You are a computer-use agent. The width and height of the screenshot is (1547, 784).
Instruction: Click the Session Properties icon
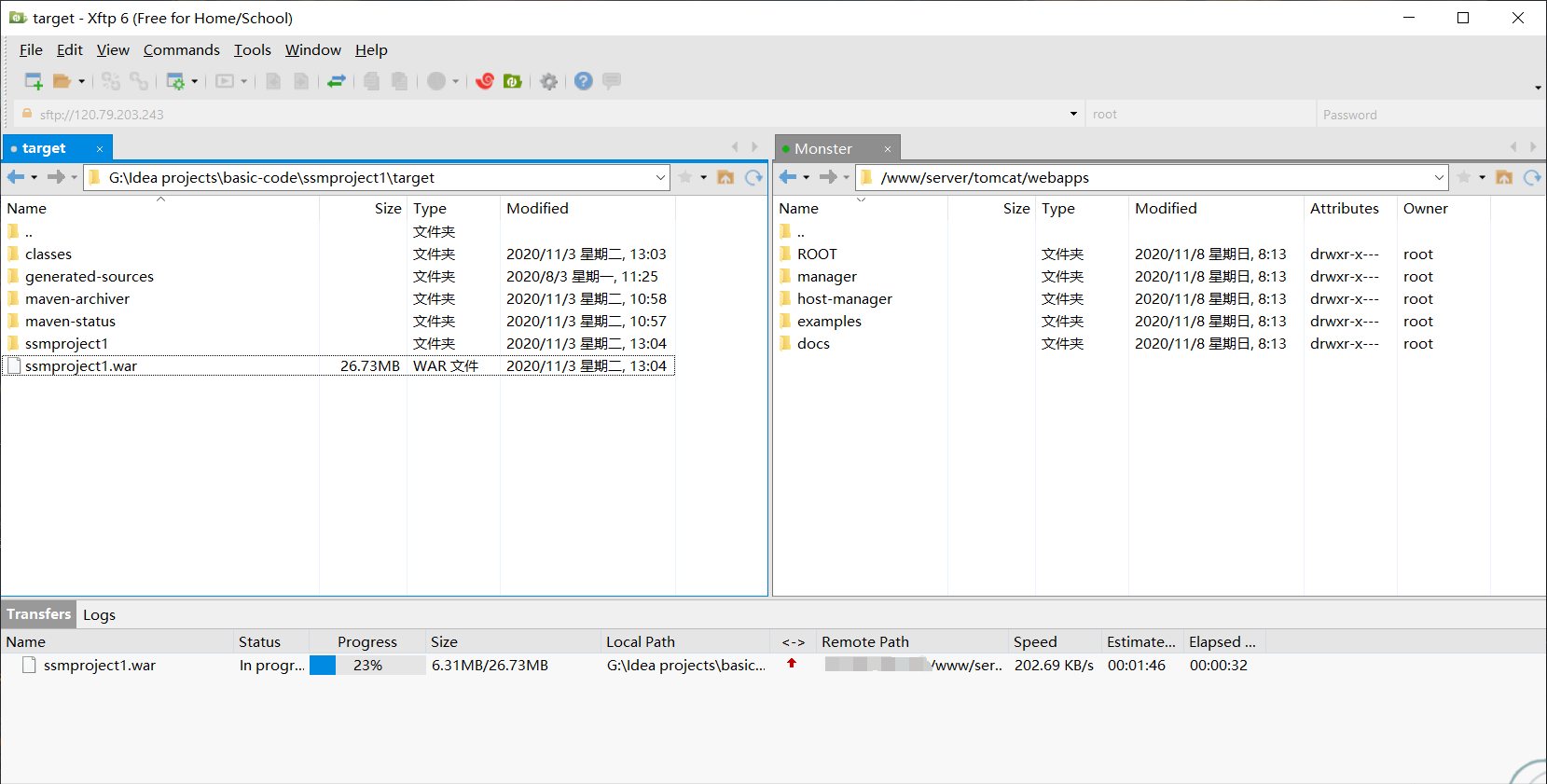tap(175, 81)
